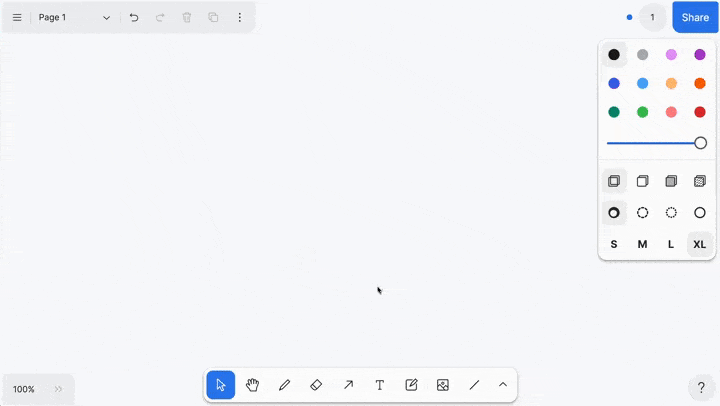Expand the minimap double-chevron toggle

pyautogui.click(x=58, y=389)
